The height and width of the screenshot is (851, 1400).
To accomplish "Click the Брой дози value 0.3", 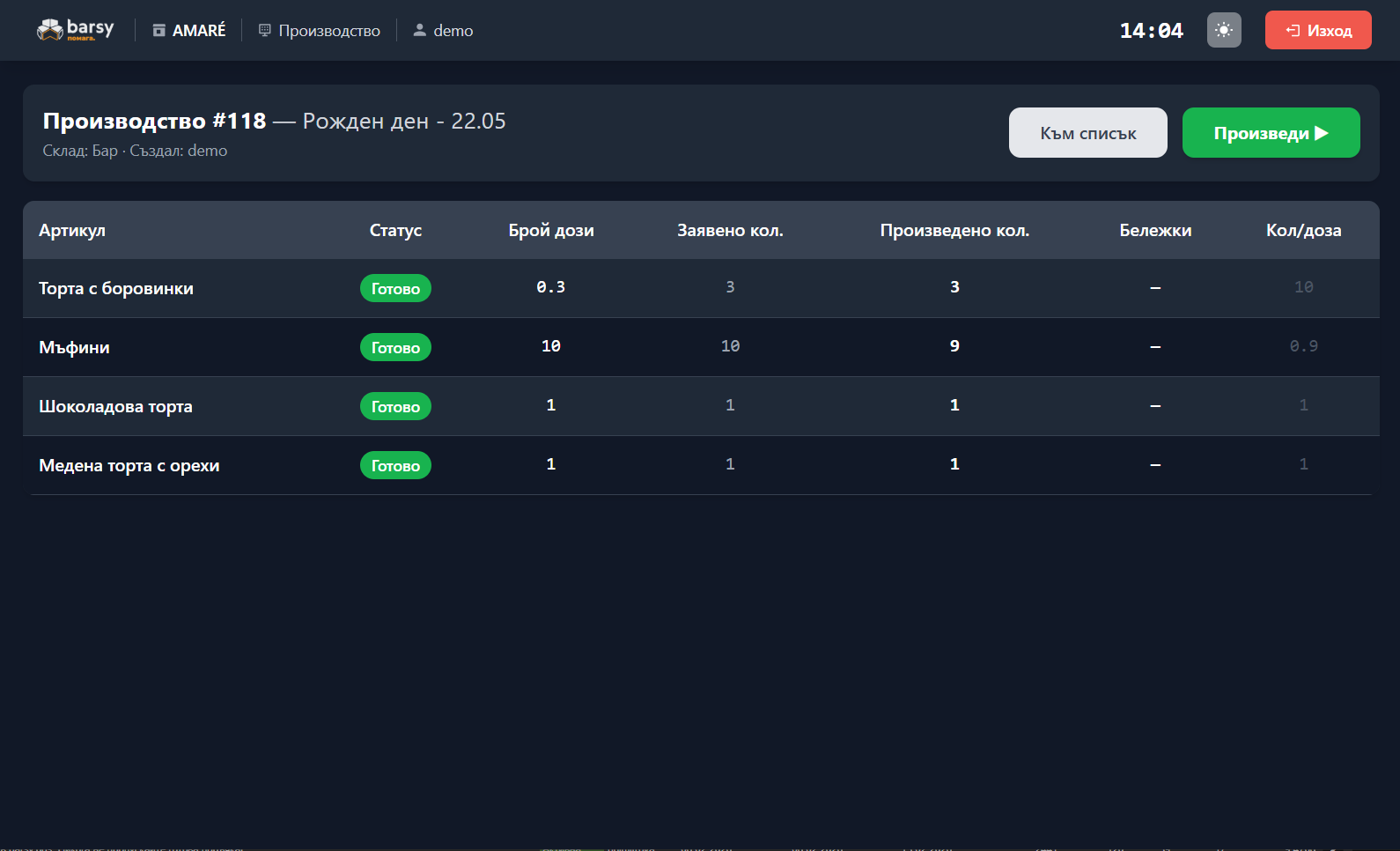I will [x=551, y=287].
